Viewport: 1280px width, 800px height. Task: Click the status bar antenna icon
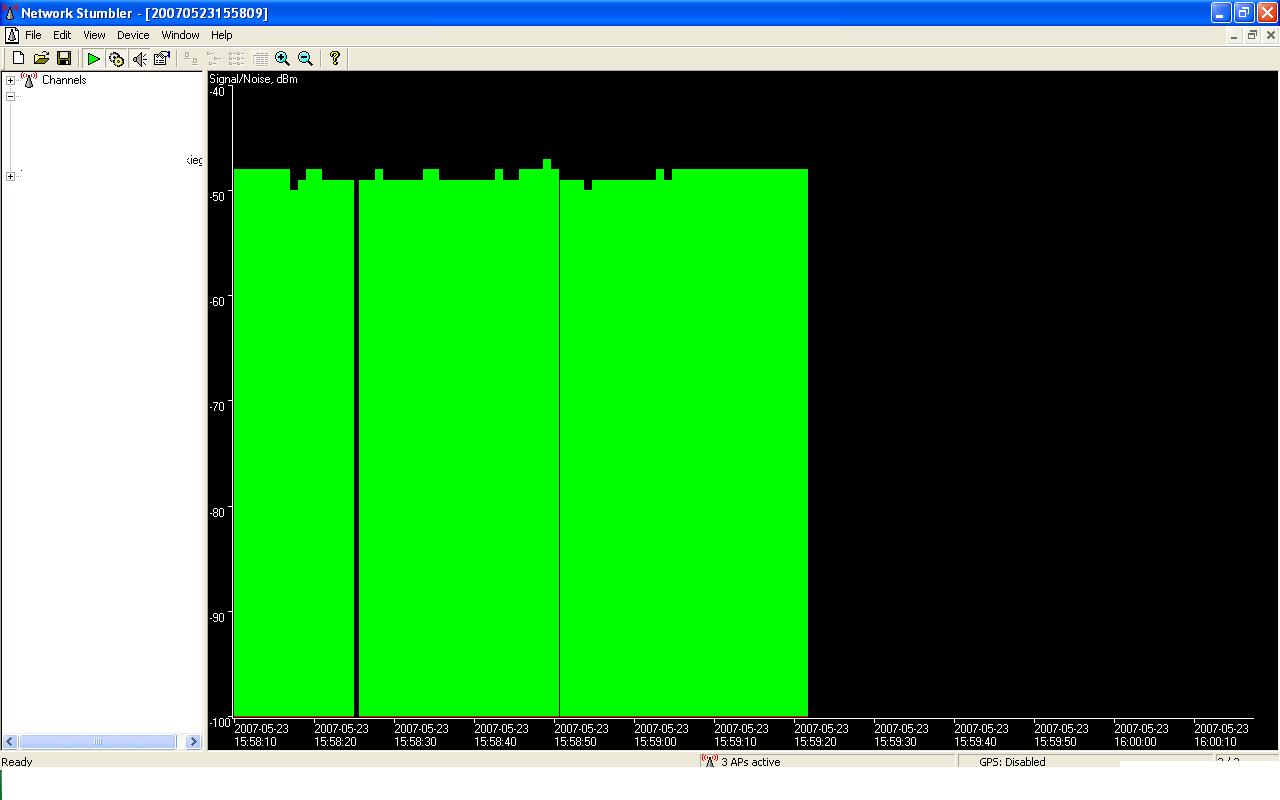point(710,762)
